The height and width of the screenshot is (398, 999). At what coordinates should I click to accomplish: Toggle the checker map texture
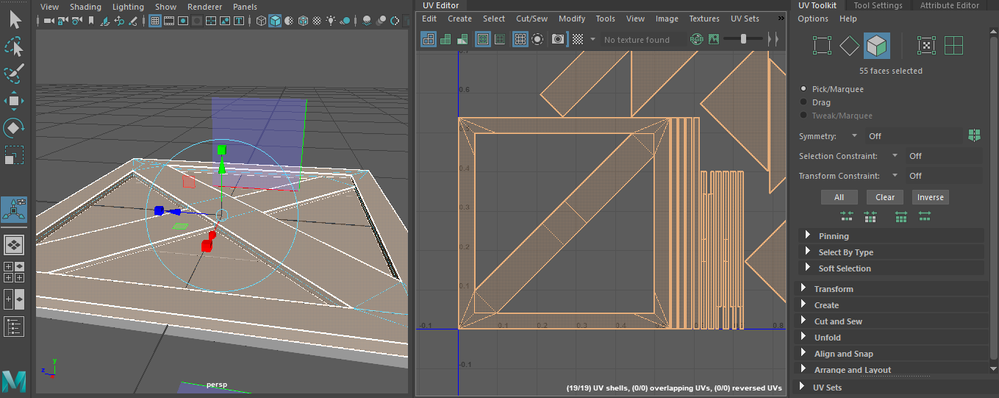click(x=578, y=39)
